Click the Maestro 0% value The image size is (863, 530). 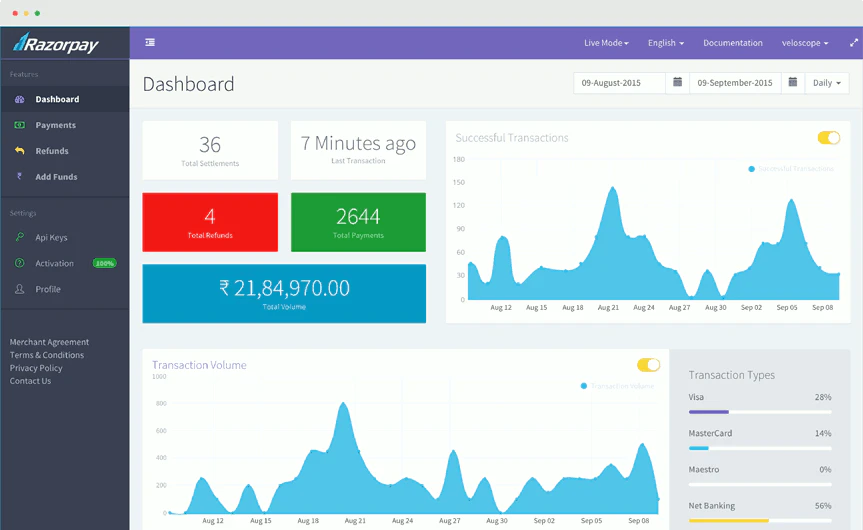click(825, 469)
